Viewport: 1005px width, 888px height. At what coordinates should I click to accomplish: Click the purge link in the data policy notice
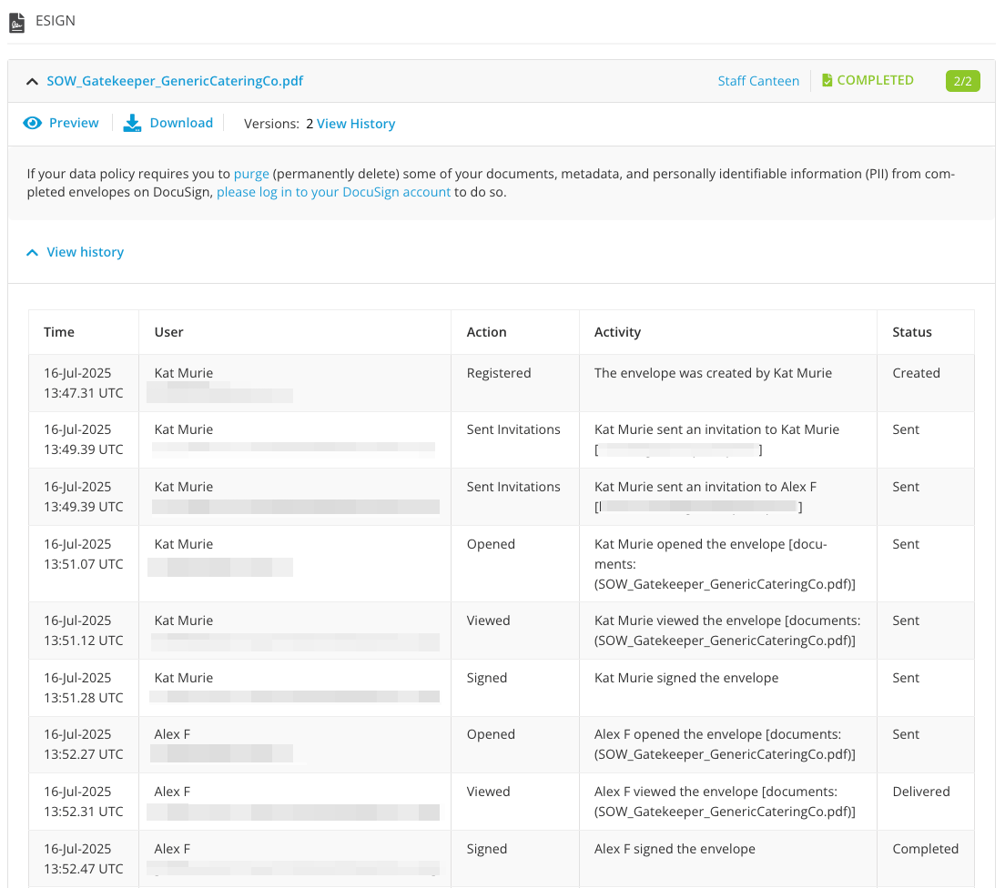coord(252,173)
